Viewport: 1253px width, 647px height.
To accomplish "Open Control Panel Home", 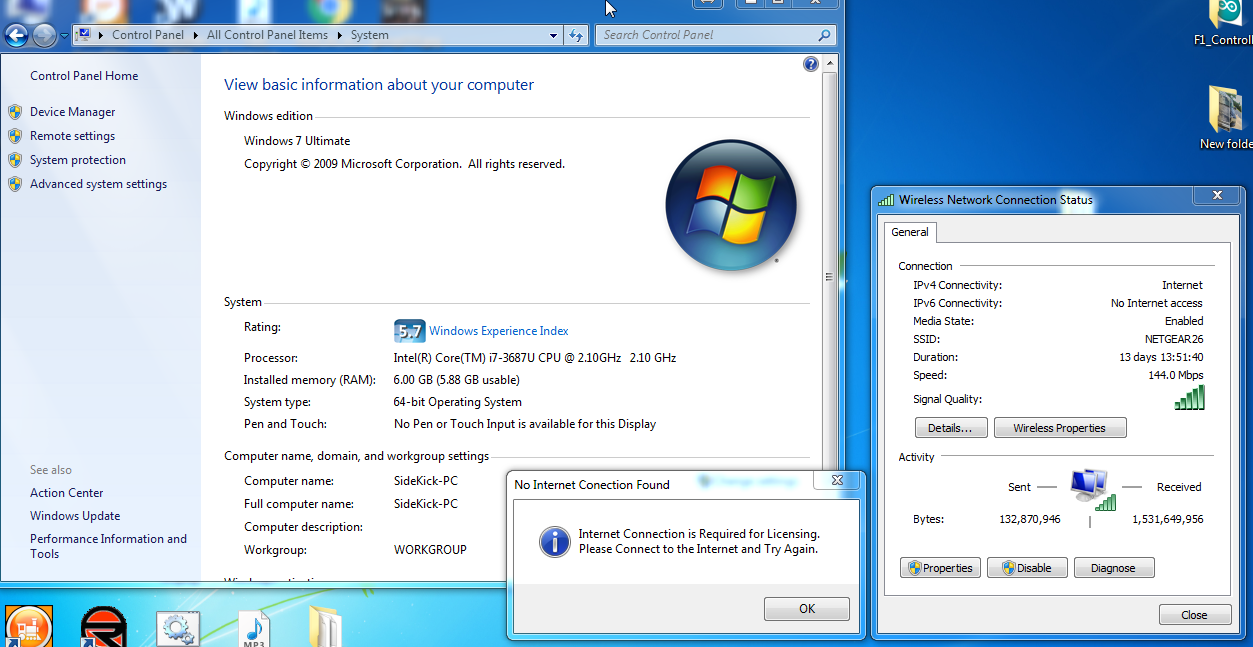I will click(x=84, y=76).
